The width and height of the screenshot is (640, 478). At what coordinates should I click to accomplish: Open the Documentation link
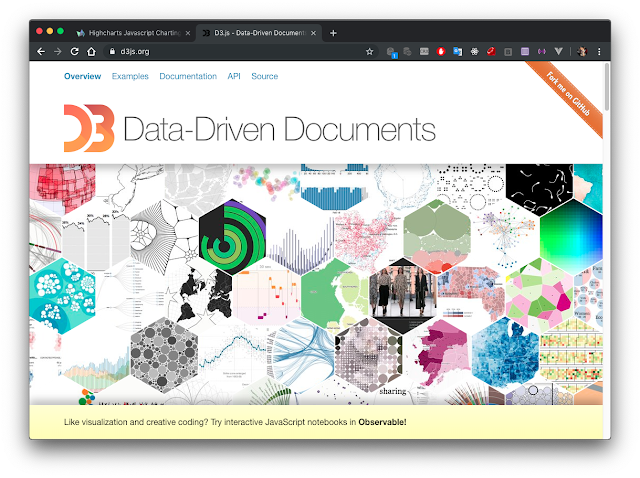click(188, 76)
